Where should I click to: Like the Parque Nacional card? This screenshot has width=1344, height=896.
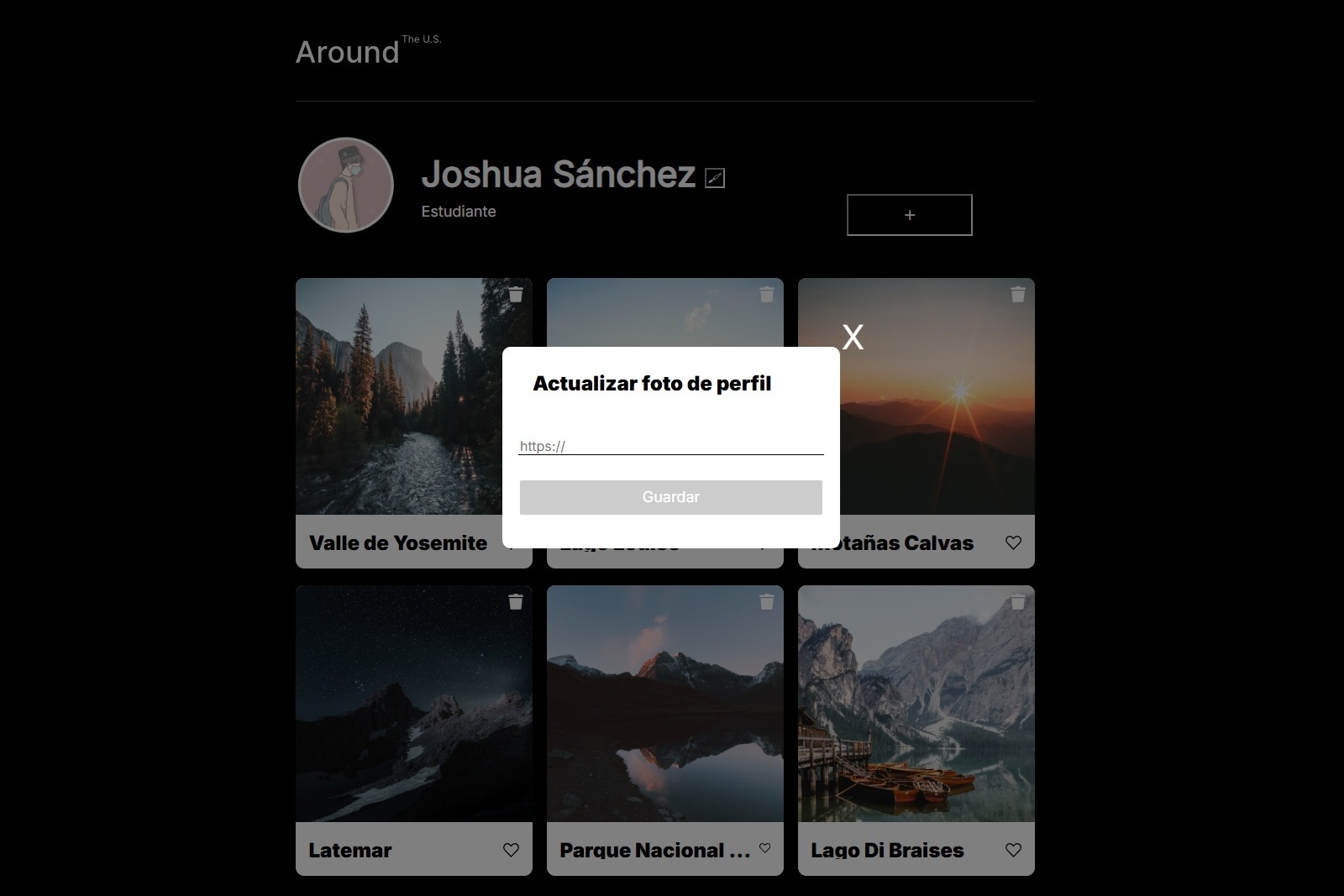pyautogui.click(x=764, y=848)
